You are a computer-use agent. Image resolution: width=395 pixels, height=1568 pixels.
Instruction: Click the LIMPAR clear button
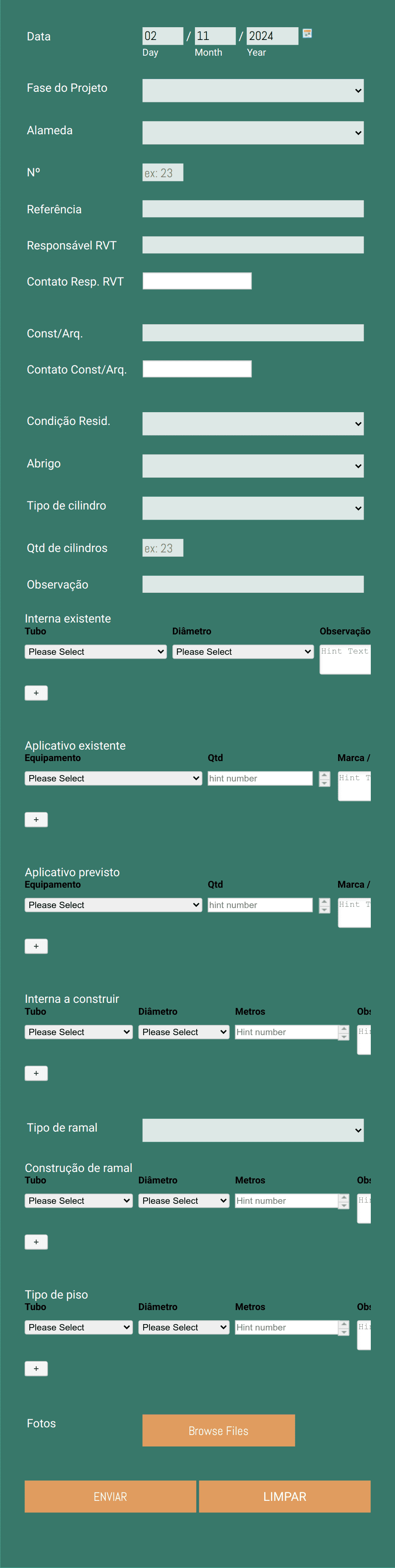pos(285,1497)
